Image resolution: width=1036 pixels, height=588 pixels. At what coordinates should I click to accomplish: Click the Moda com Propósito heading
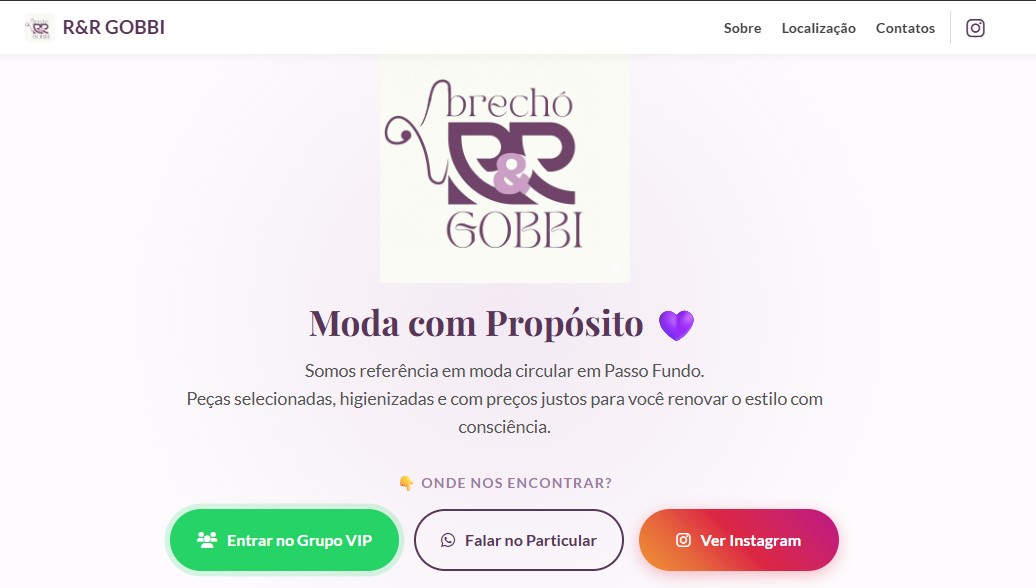click(x=476, y=323)
